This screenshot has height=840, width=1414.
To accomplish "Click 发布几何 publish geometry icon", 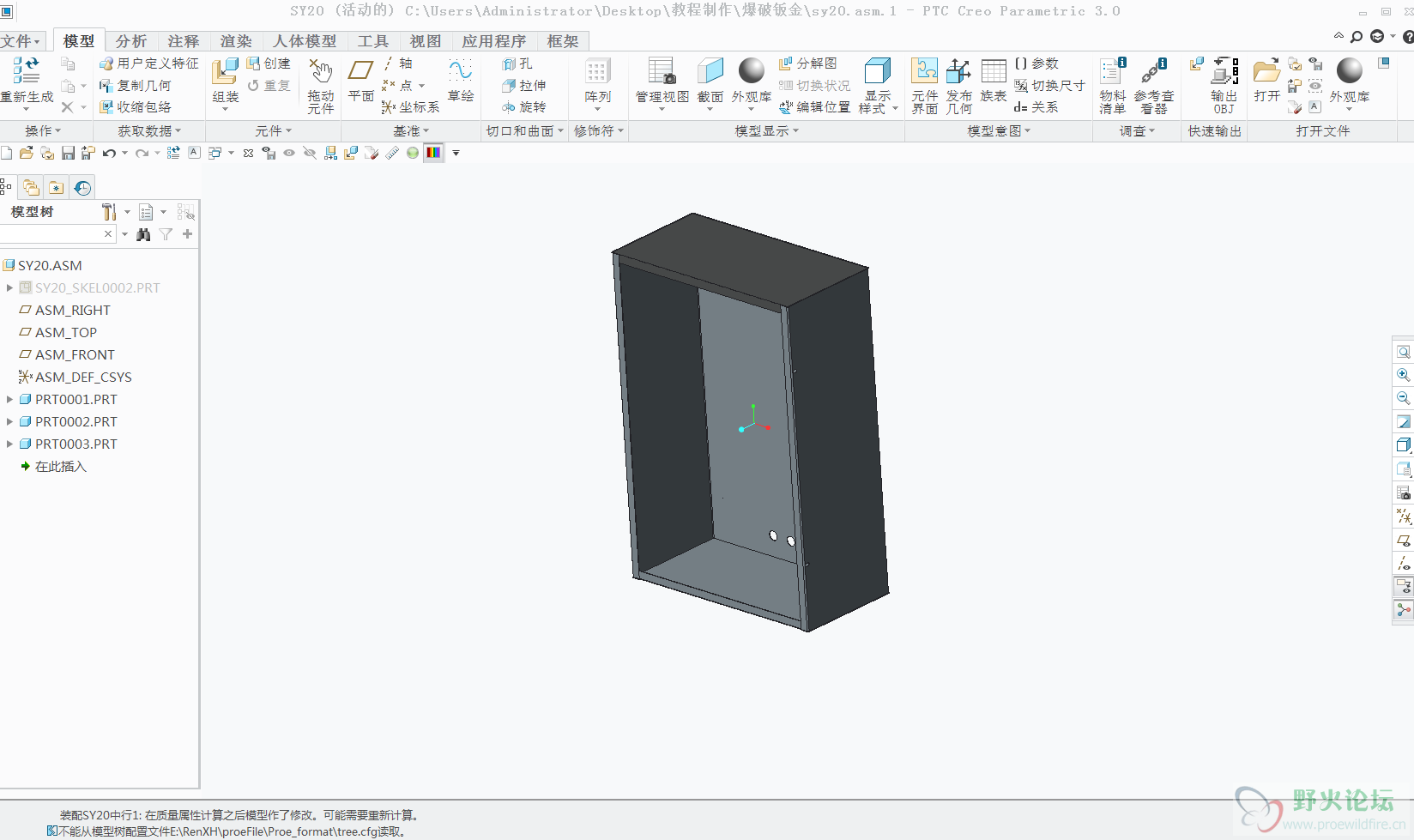I will [x=958, y=71].
